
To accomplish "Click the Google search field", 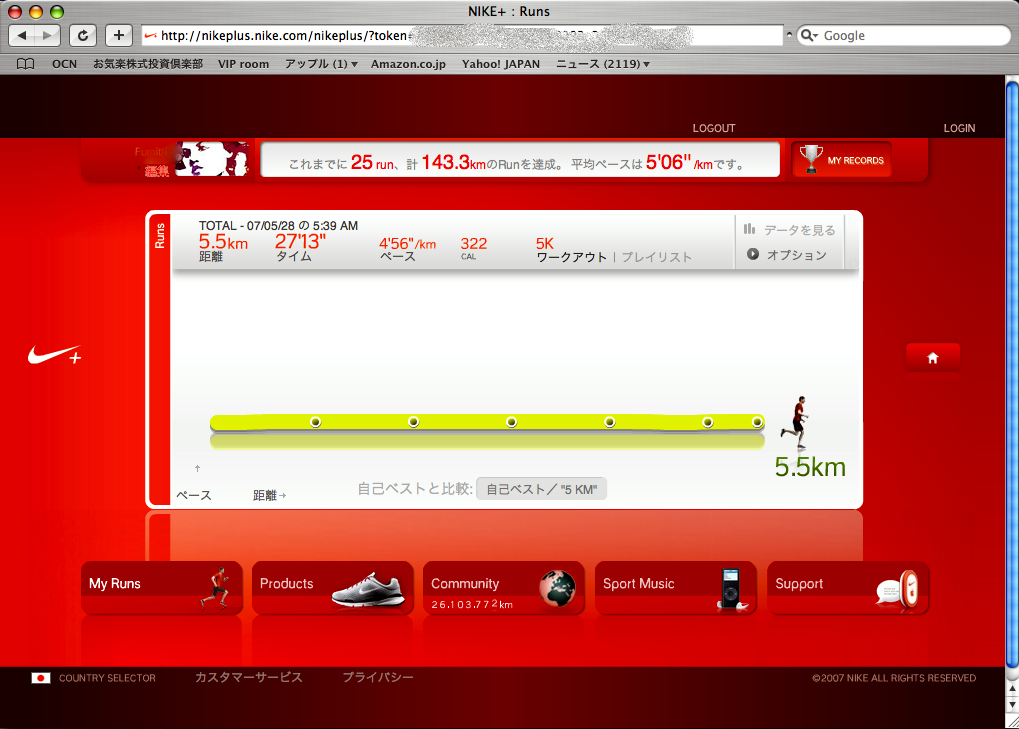I will (903, 35).
